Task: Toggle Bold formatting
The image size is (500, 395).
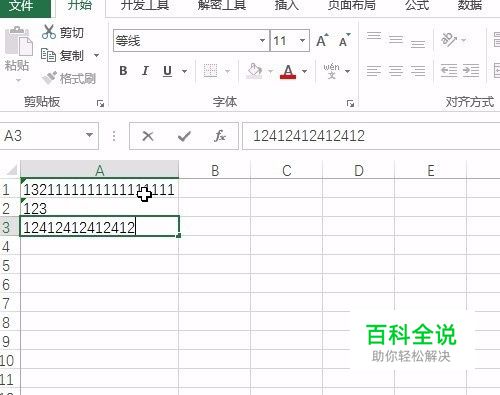Action: pyautogui.click(x=123, y=71)
